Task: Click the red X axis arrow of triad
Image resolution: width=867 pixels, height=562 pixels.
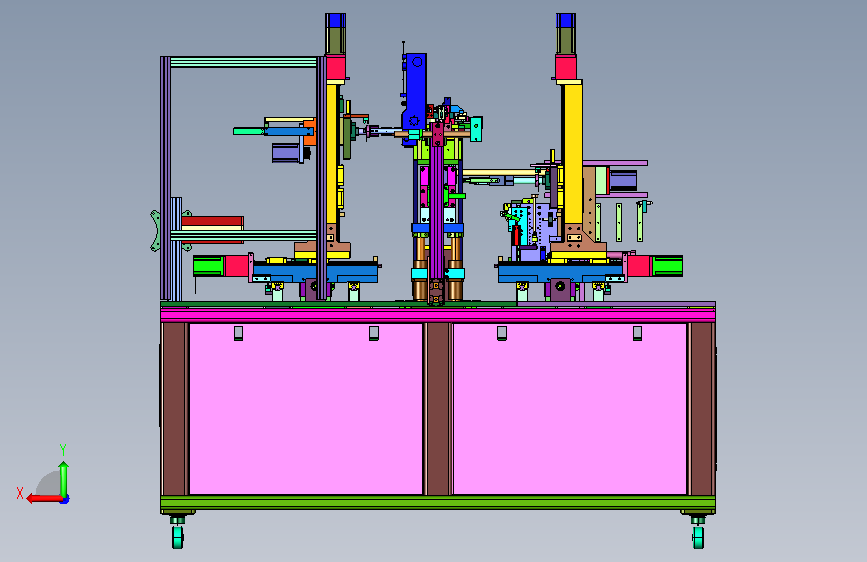Action: click(x=43, y=498)
